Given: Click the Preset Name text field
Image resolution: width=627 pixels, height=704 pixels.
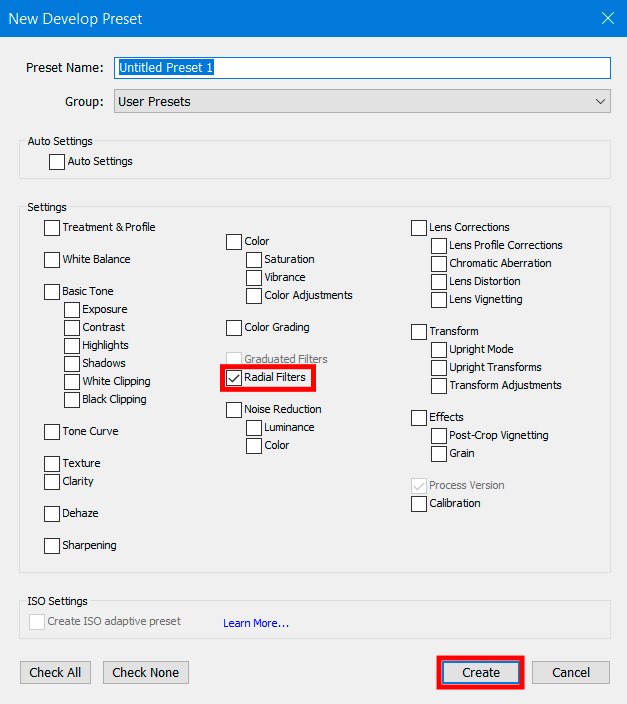Looking at the screenshot, I should click(361, 68).
